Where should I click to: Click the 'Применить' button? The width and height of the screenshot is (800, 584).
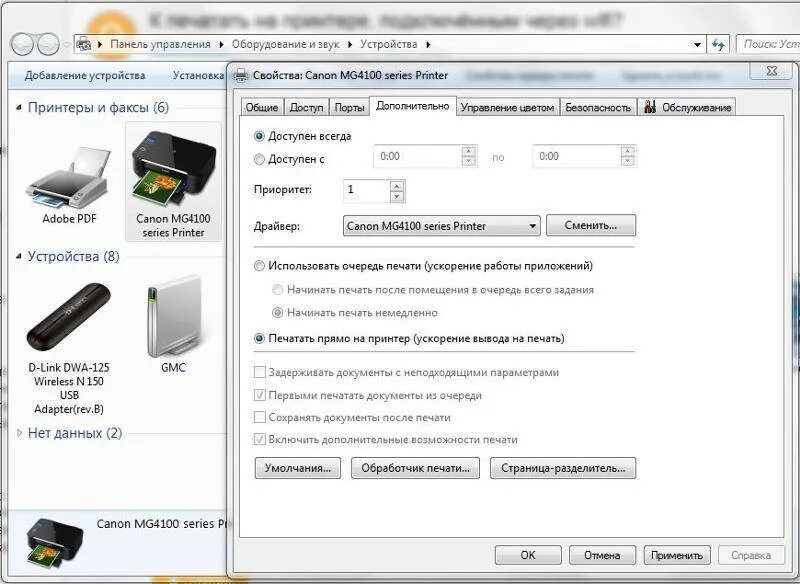point(677,555)
